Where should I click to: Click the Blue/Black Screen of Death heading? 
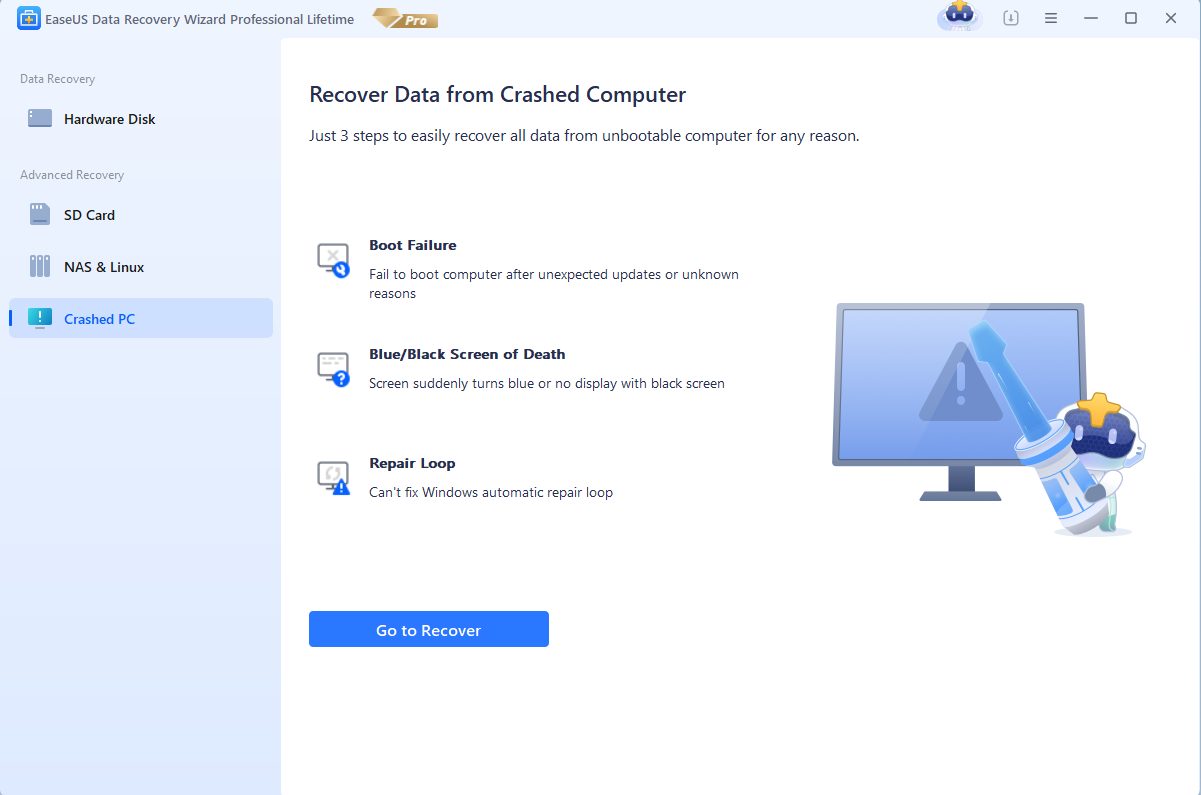tap(467, 354)
